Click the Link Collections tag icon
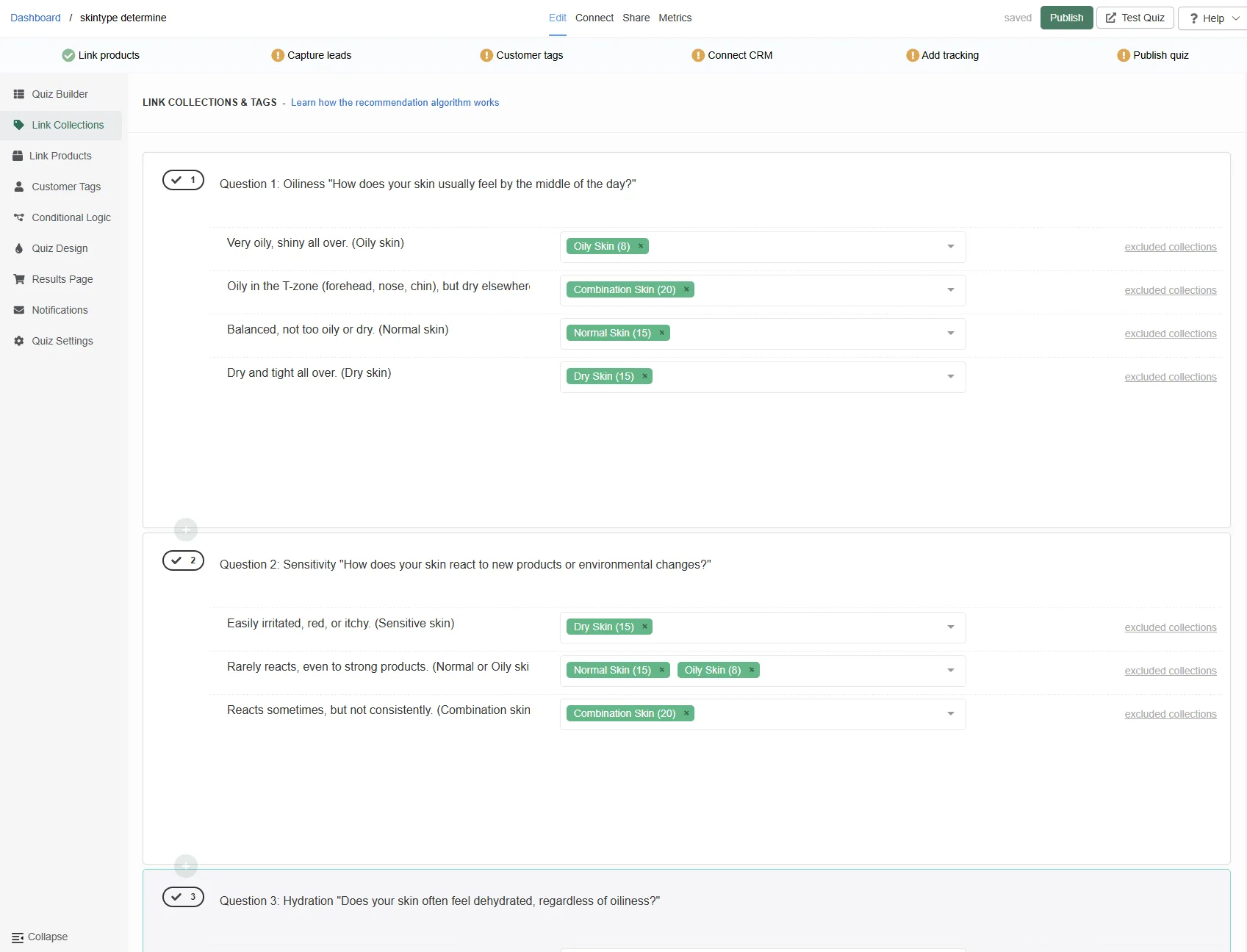Viewport: 1247px width, 952px height. (x=19, y=125)
